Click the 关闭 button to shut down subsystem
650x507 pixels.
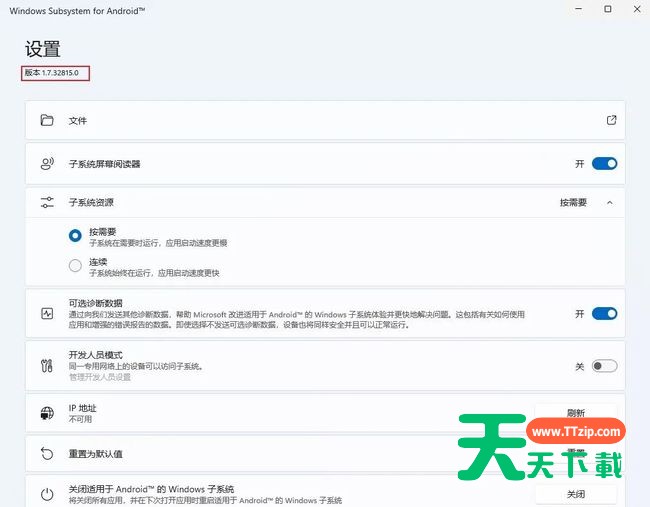click(576, 494)
